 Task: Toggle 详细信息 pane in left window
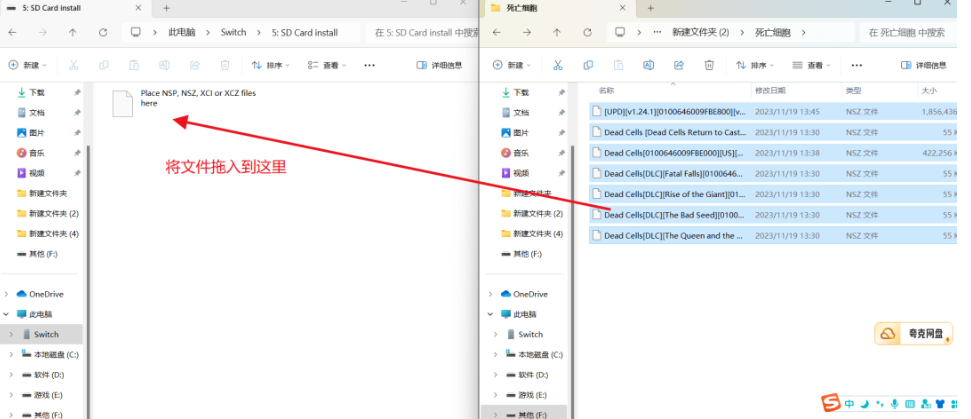[439, 65]
